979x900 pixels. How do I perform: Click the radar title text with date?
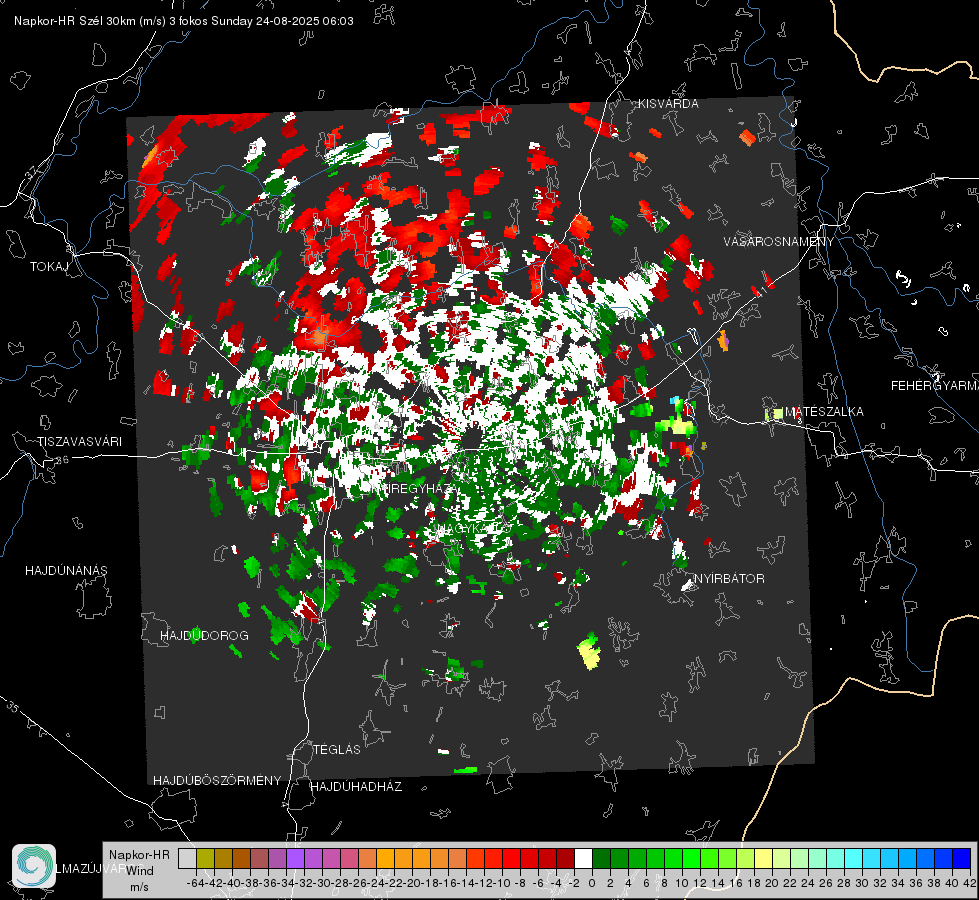coord(184,21)
